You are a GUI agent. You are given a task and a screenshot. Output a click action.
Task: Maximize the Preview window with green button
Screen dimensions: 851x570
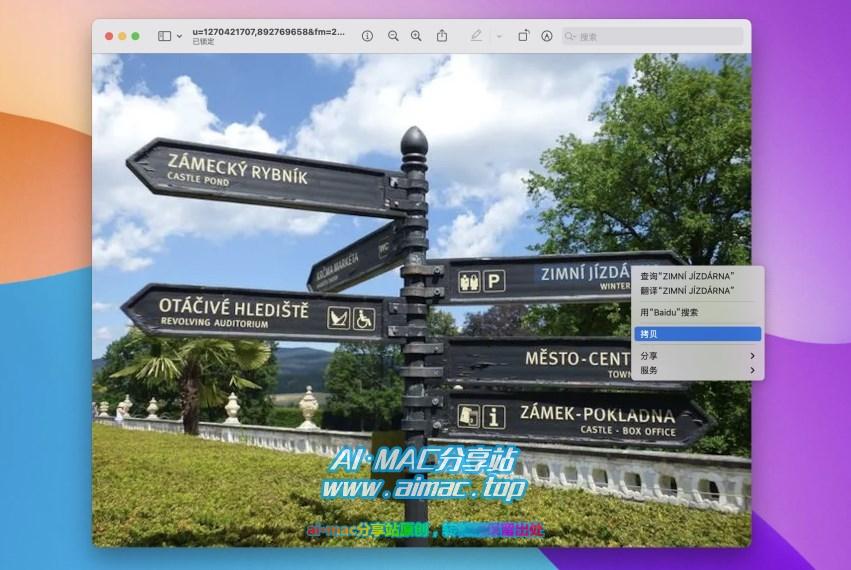[x=135, y=36]
